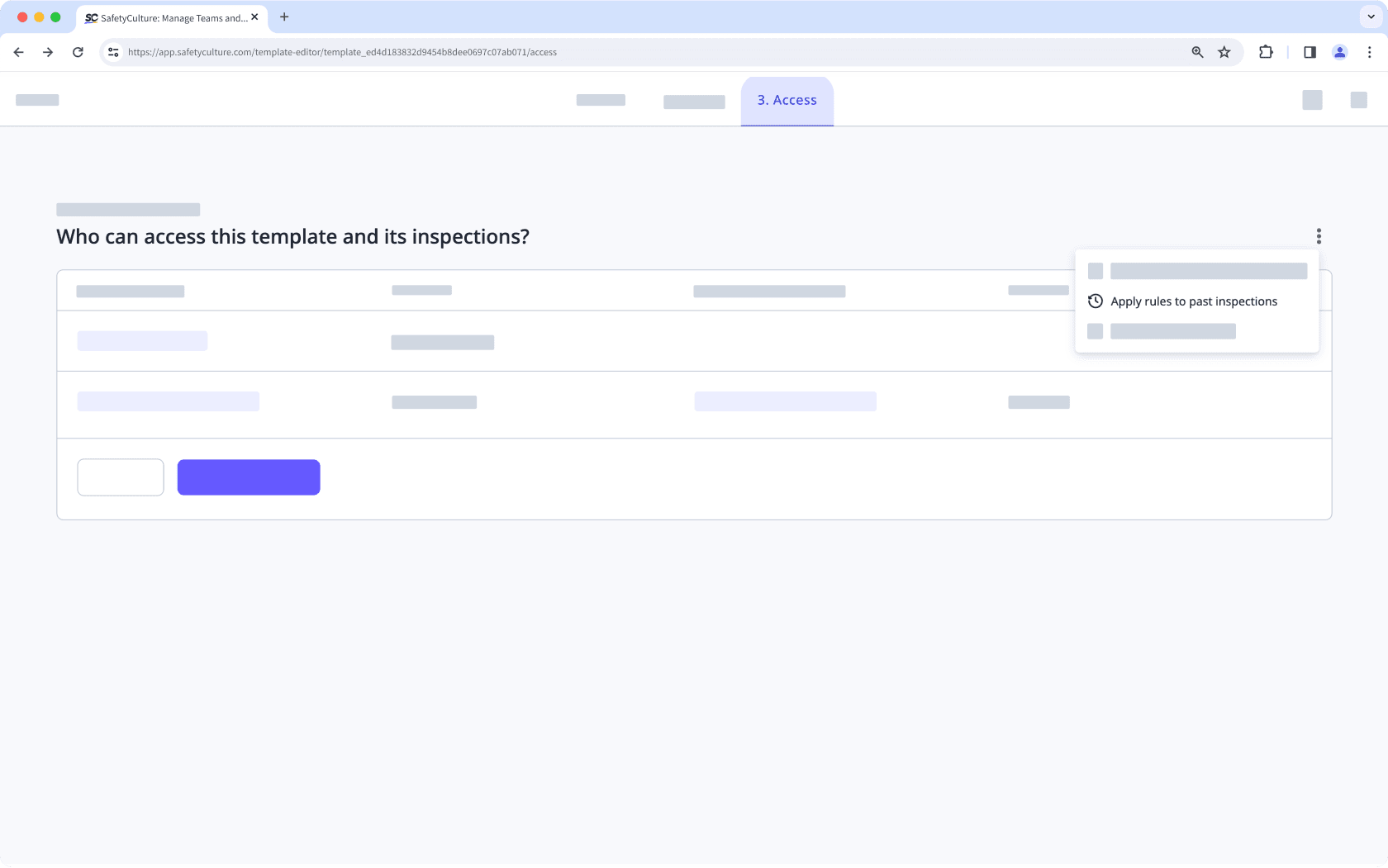
Task: Click the SafetyCulture browser tab
Action: (165, 17)
